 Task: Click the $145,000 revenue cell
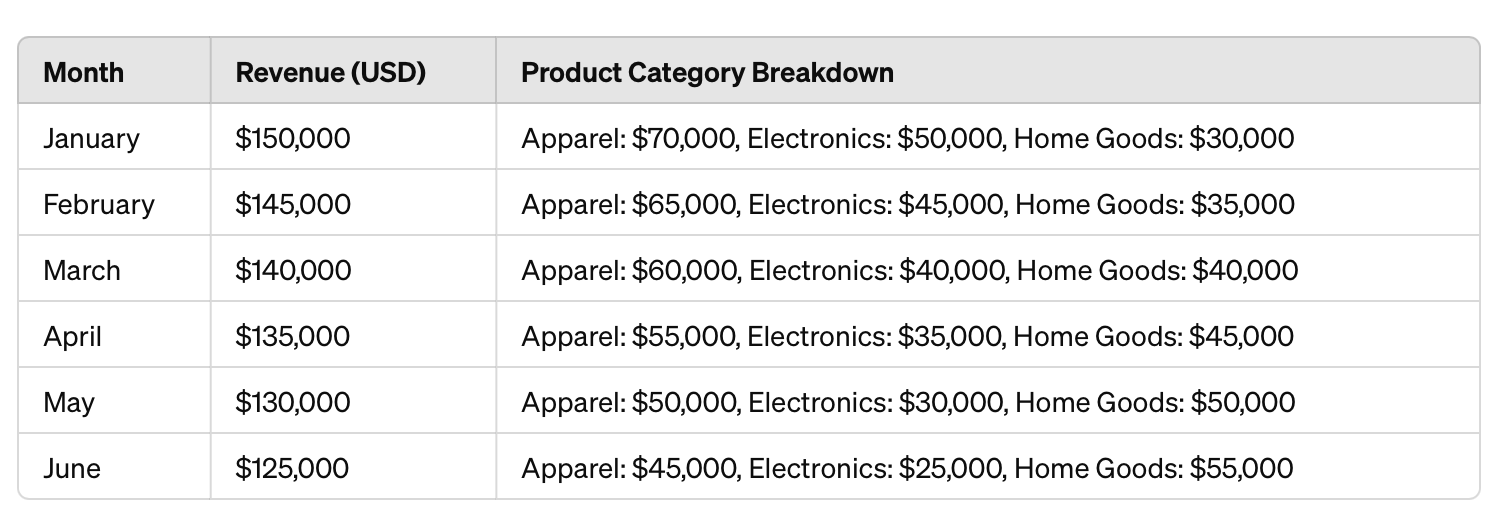point(293,204)
